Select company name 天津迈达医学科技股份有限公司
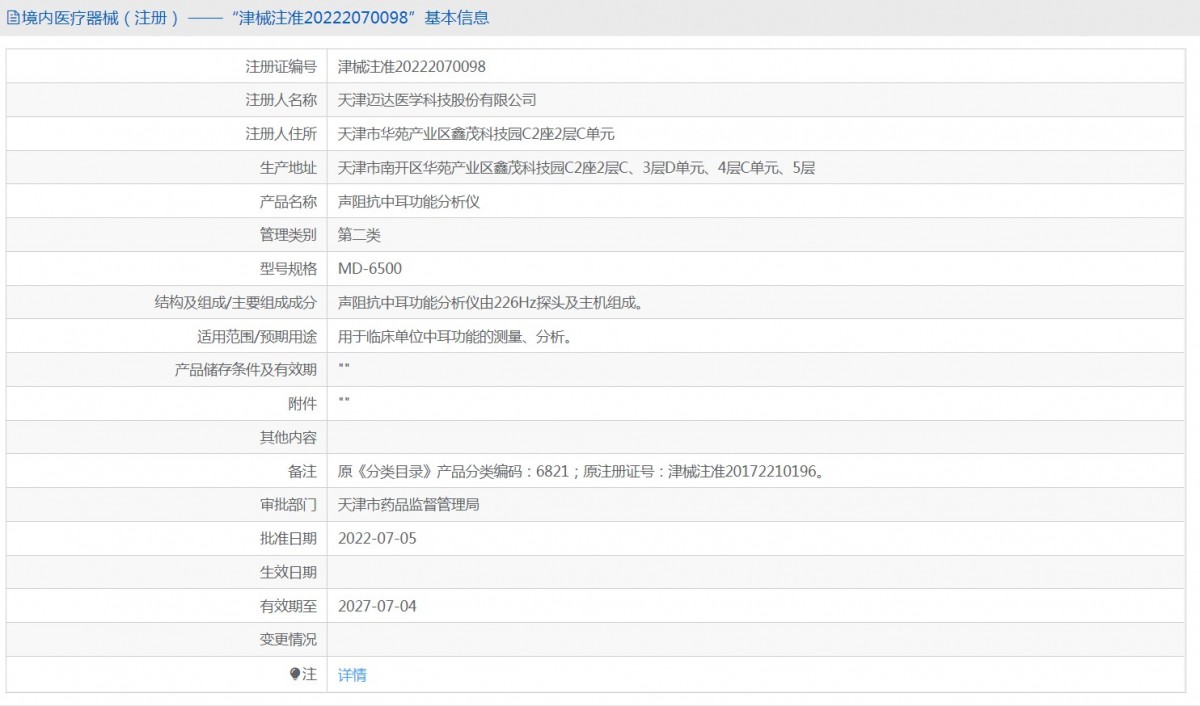 [437, 100]
